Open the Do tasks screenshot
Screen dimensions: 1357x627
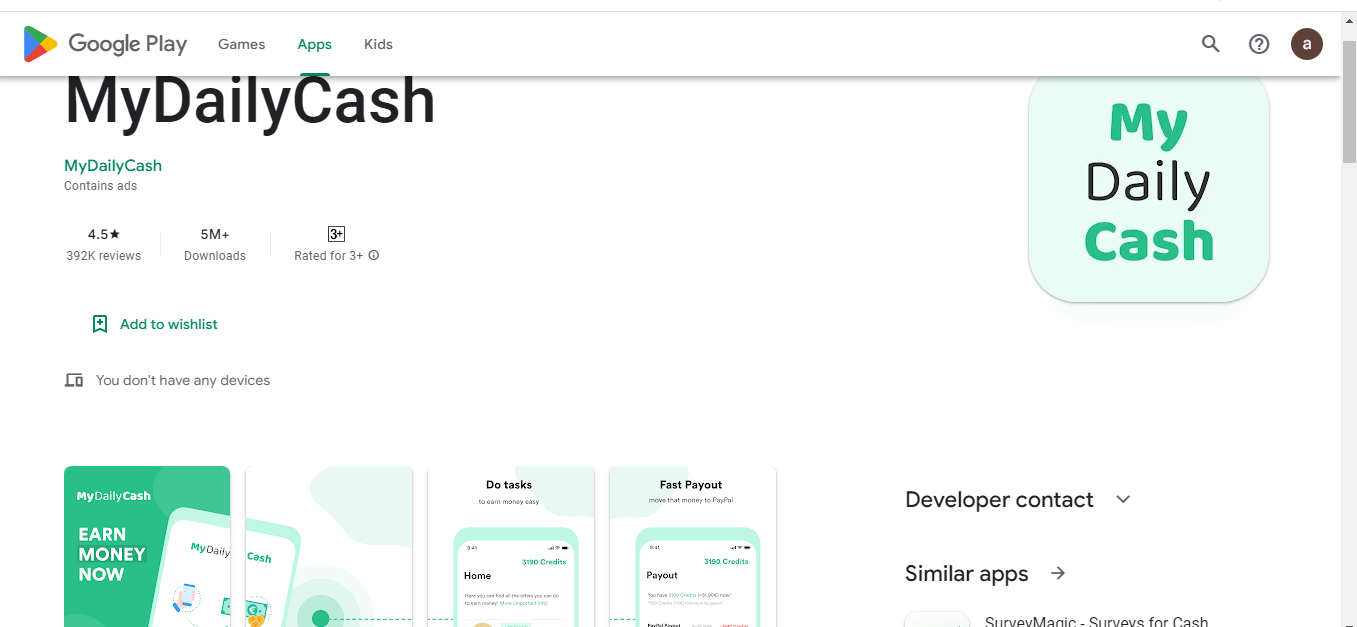(511, 546)
